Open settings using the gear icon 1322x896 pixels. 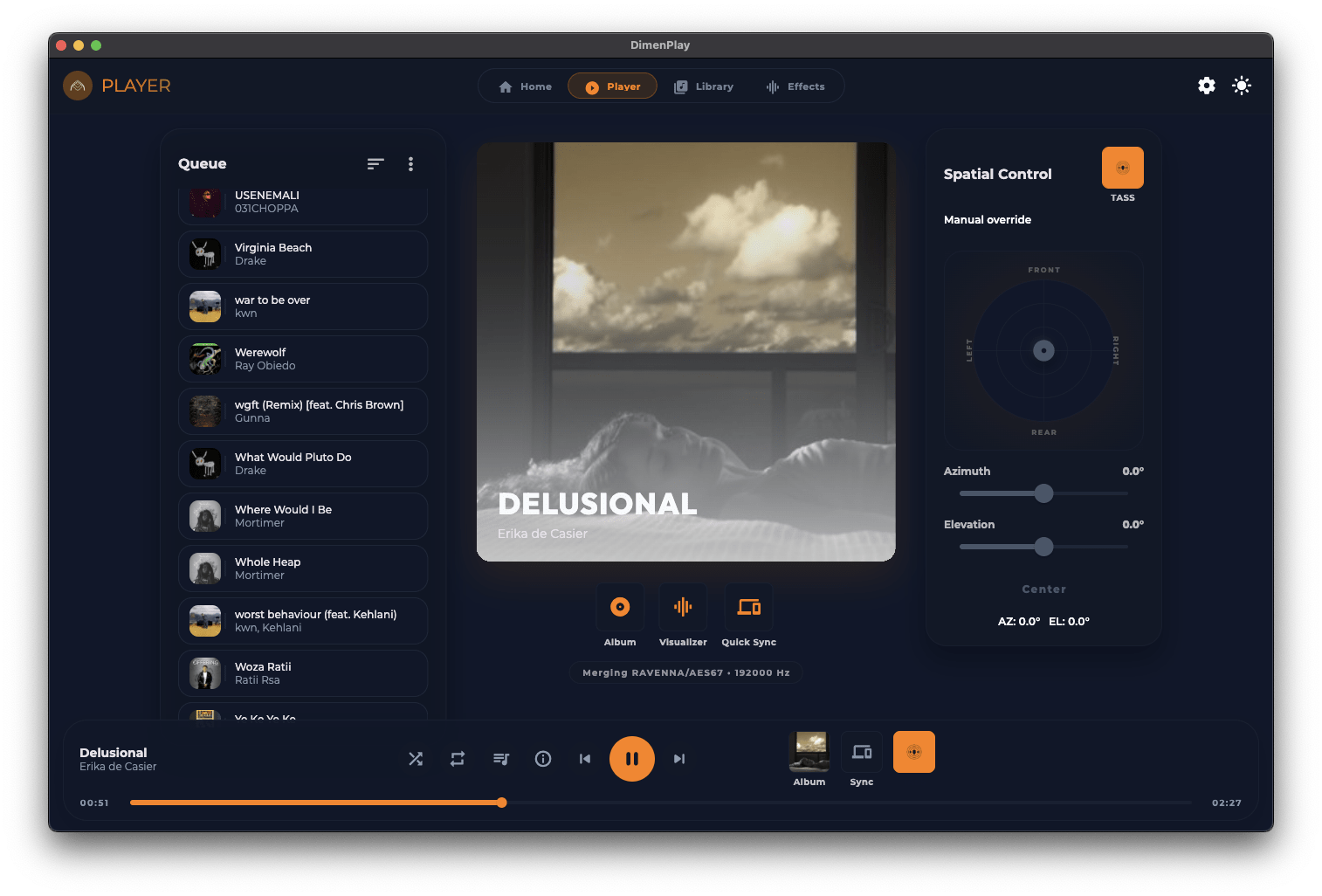click(x=1207, y=86)
